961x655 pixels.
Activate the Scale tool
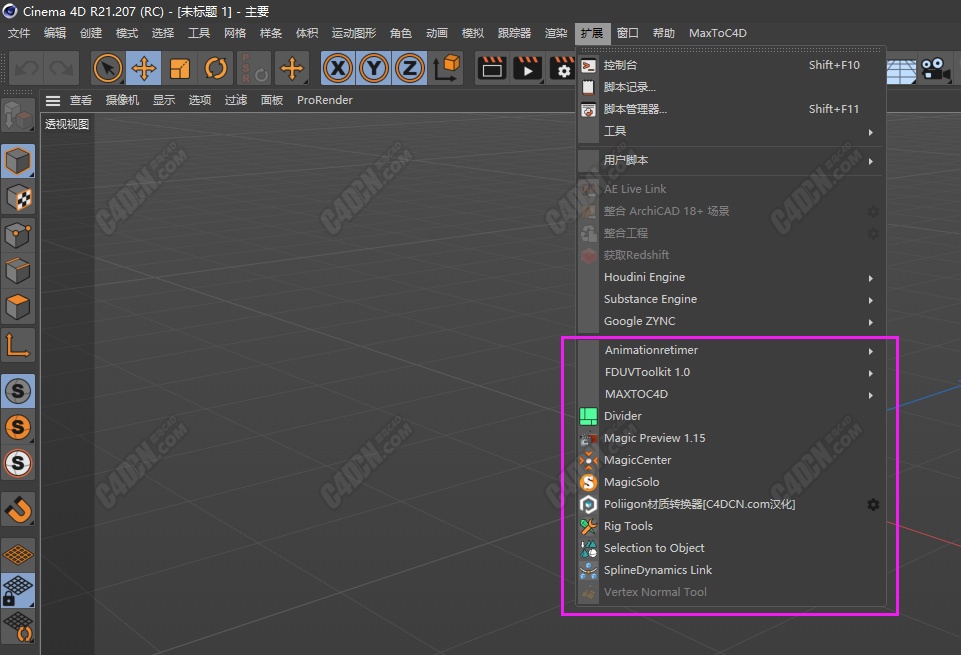(x=180, y=68)
